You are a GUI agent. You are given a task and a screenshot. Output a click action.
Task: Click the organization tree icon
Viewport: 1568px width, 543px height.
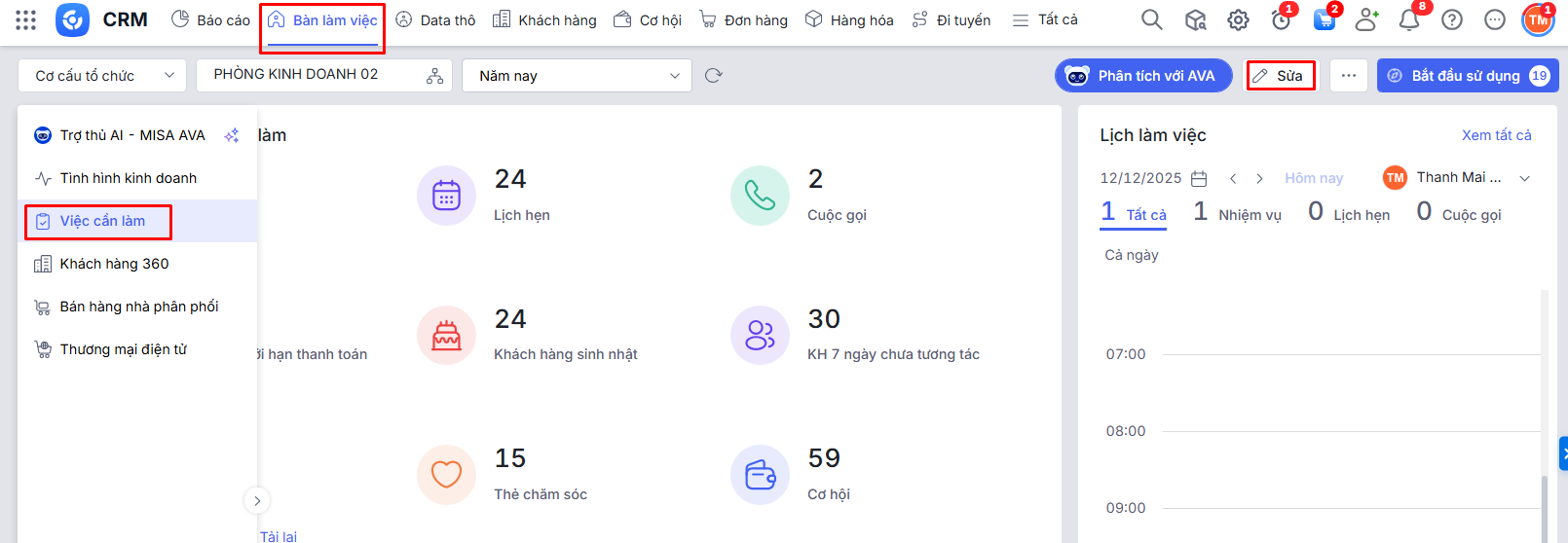point(434,76)
